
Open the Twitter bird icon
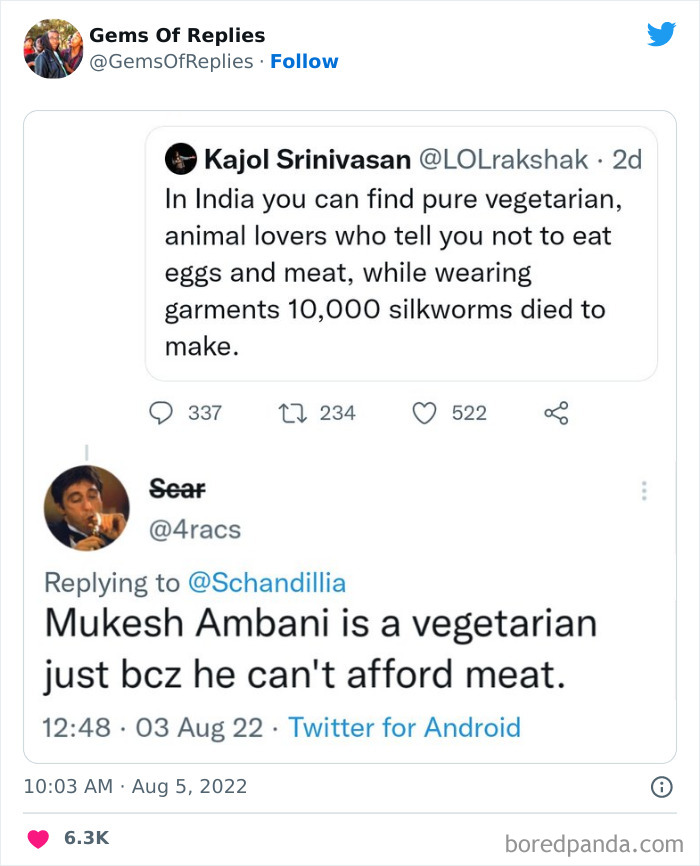tap(662, 34)
